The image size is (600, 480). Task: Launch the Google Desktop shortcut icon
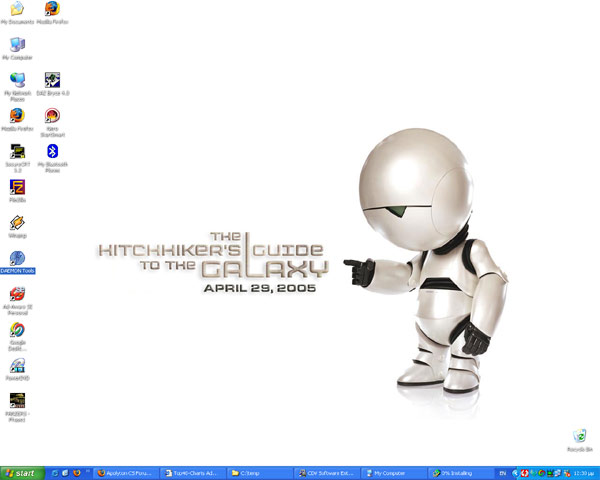pyautogui.click(x=17, y=331)
